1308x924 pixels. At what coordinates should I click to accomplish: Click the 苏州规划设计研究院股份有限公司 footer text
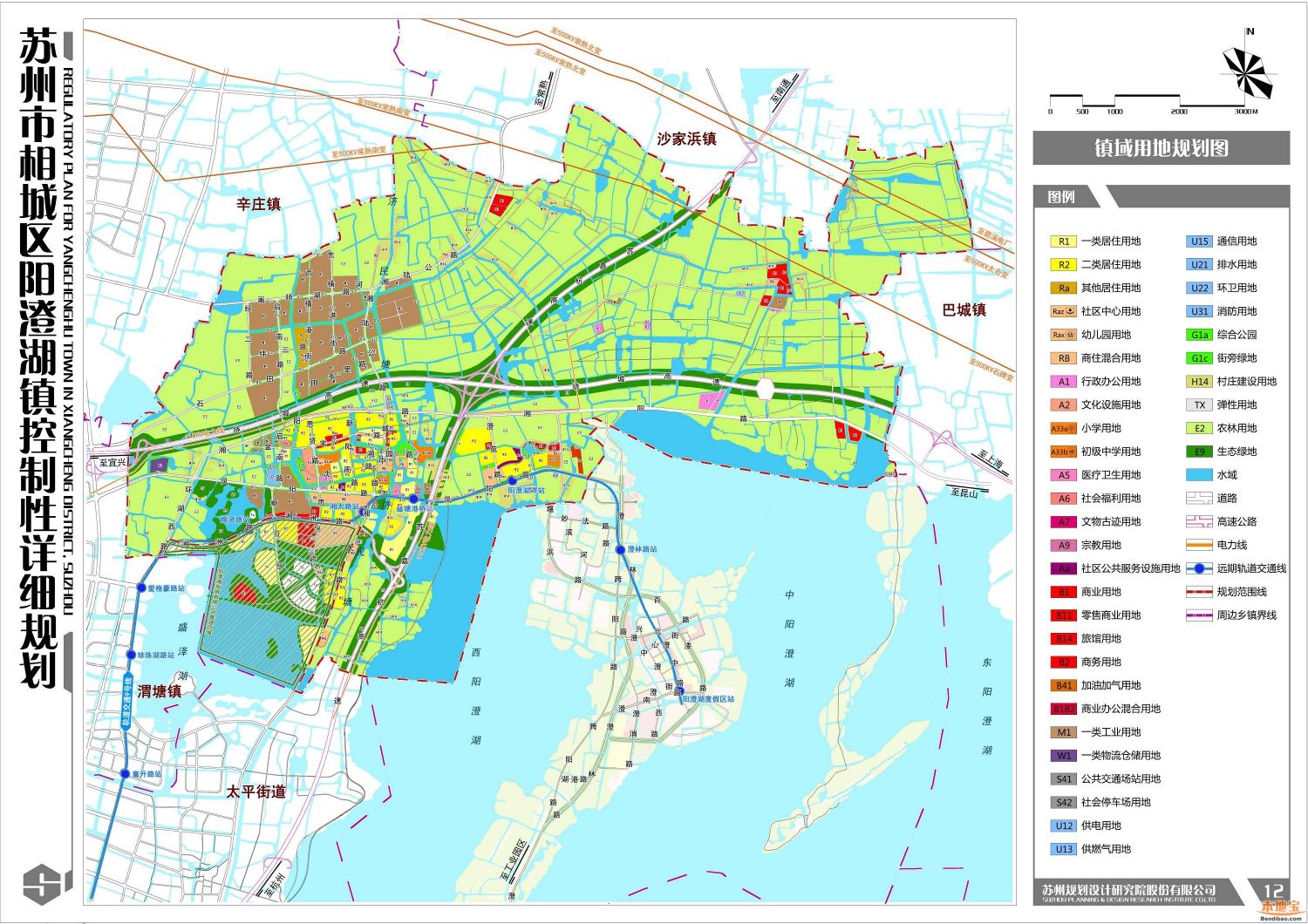1128,889
